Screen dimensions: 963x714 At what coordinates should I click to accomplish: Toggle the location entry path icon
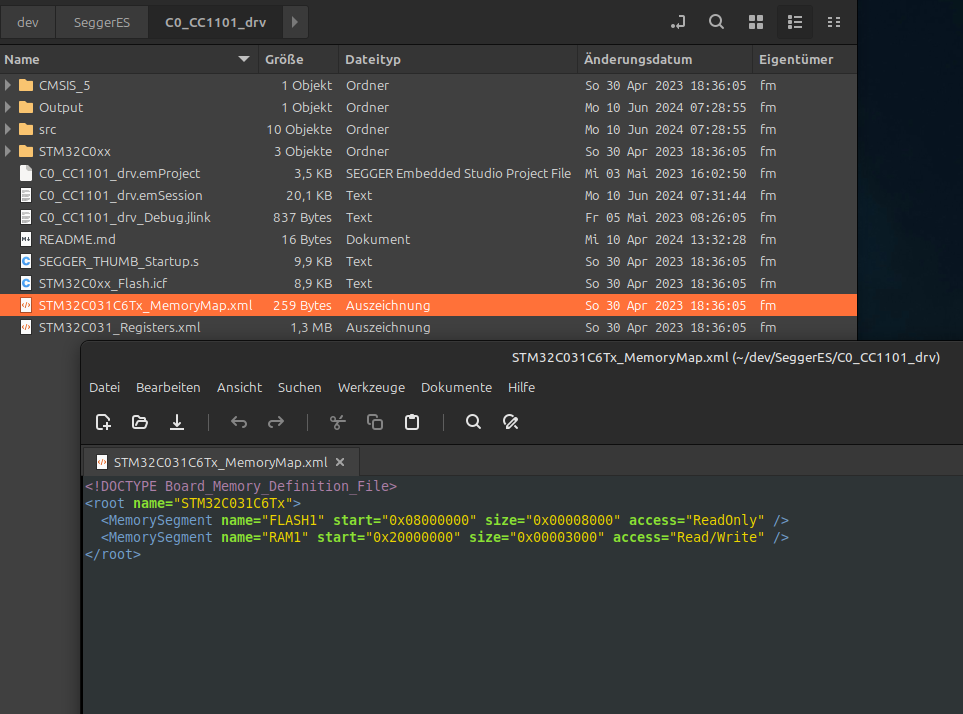click(678, 22)
